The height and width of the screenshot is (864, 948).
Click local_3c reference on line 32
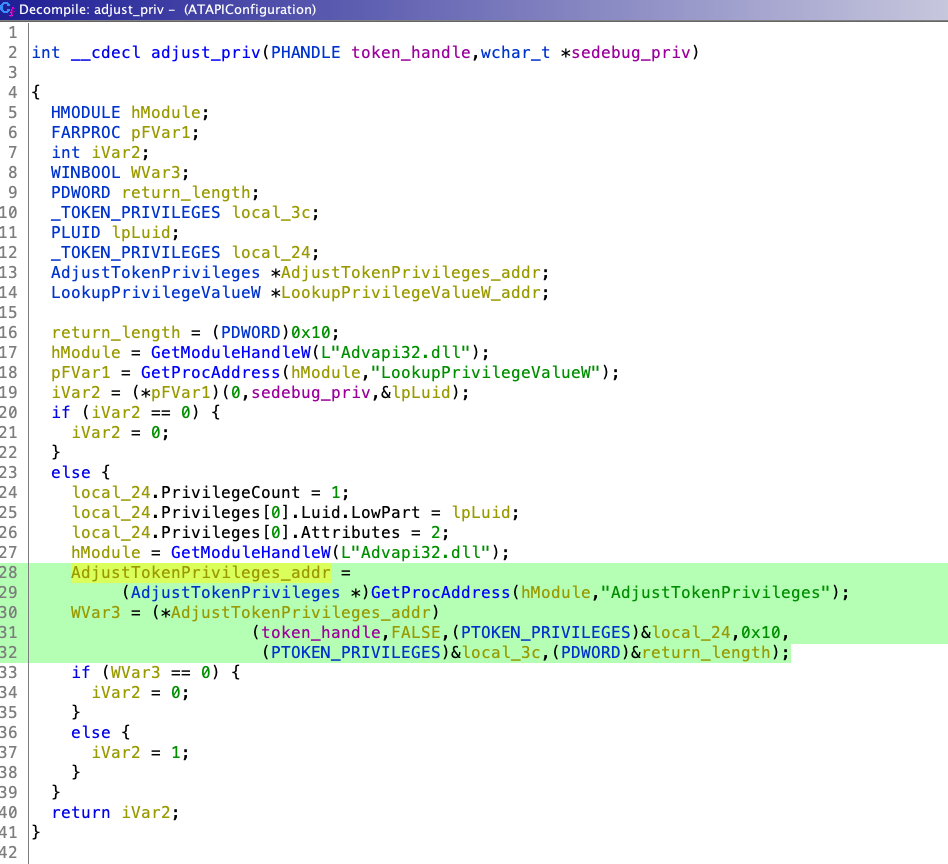[x=501, y=652]
